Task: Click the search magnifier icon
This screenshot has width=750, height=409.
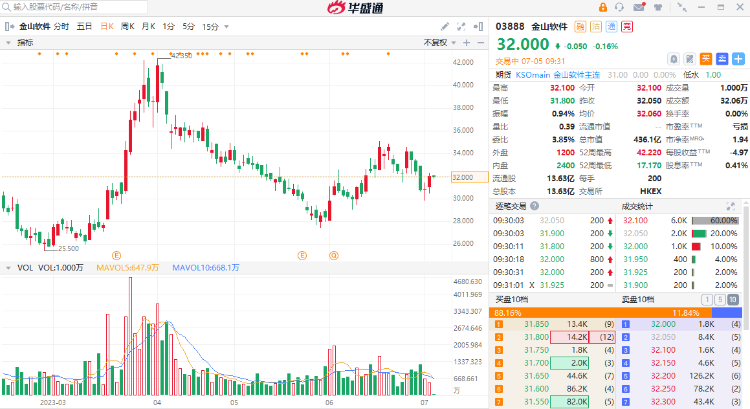Action: tap(6, 7)
